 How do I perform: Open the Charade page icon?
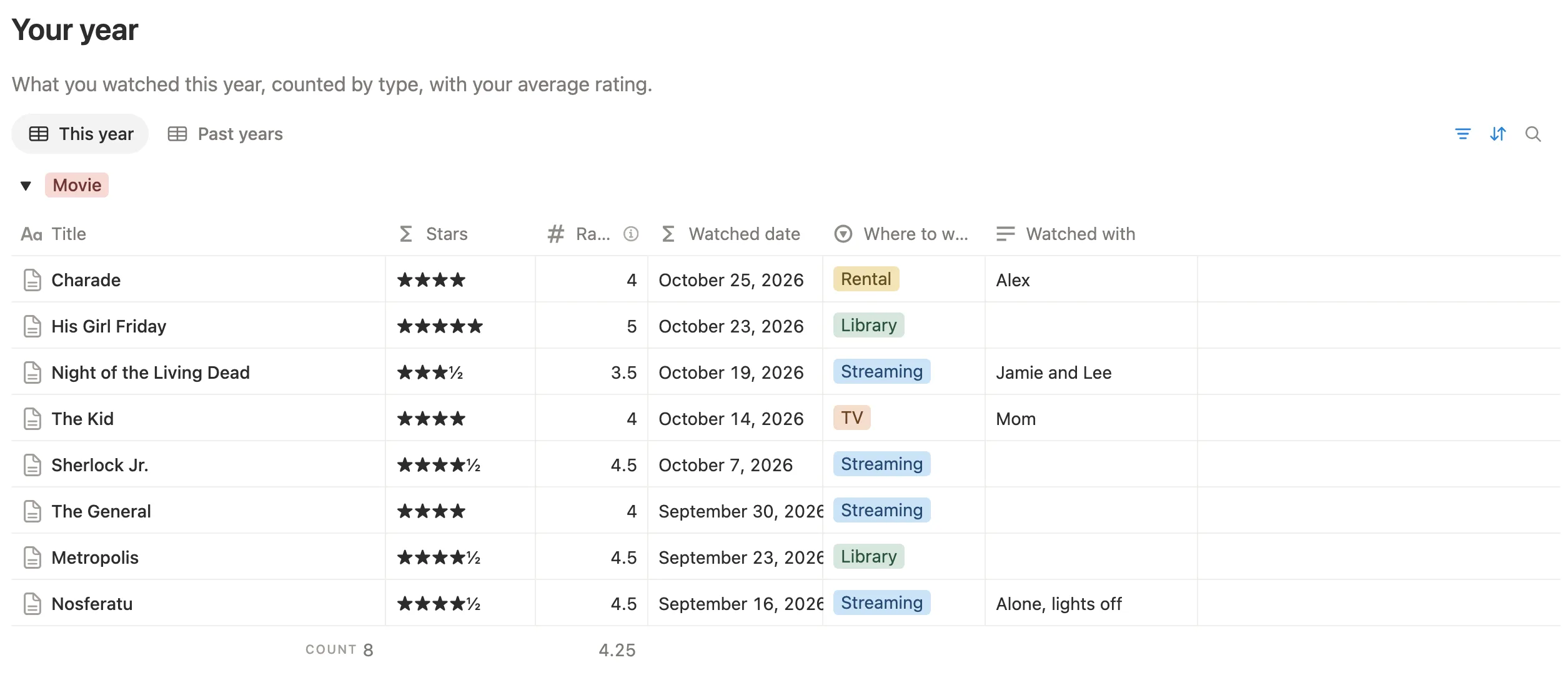click(x=32, y=280)
